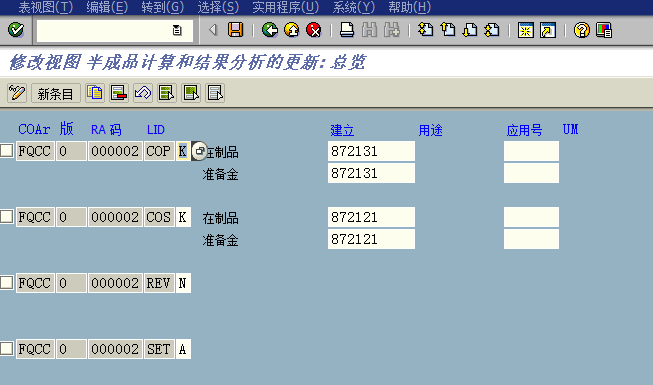The width and height of the screenshot is (653, 385).
Task: Cancel with the red X icon
Action: point(314,30)
